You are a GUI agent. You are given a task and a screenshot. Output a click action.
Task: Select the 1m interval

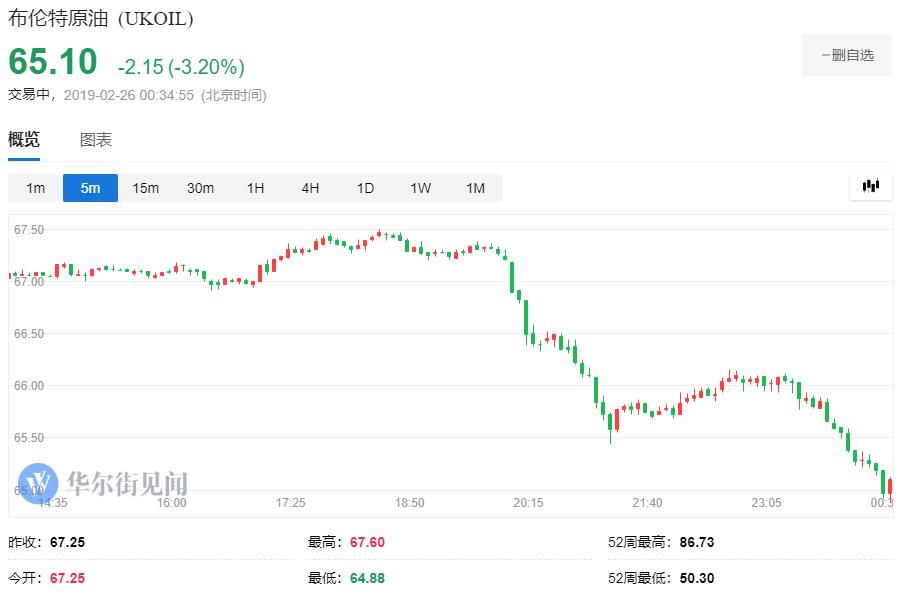click(x=35, y=188)
